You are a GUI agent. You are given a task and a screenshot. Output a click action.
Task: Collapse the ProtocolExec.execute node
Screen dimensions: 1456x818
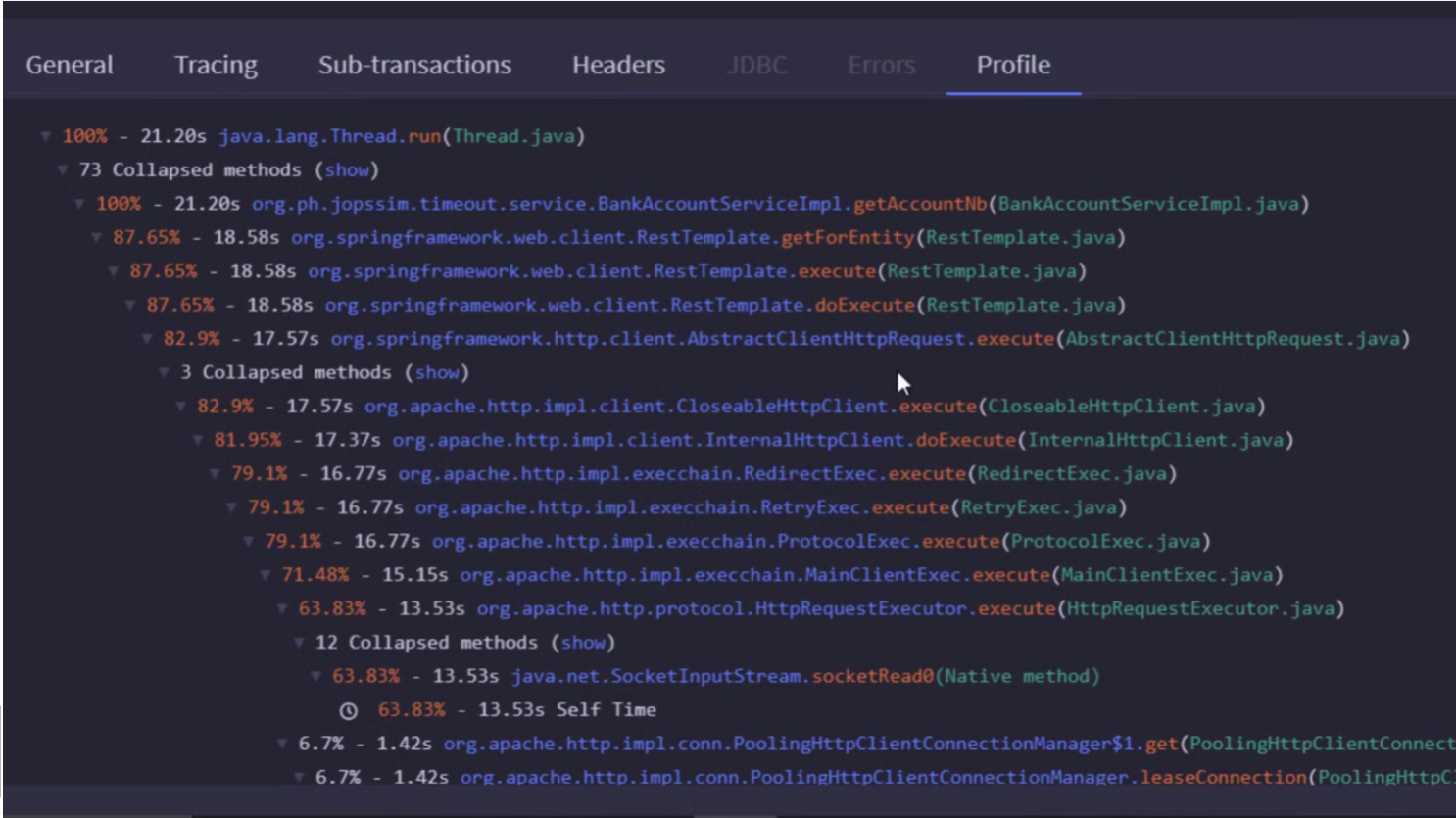point(249,542)
